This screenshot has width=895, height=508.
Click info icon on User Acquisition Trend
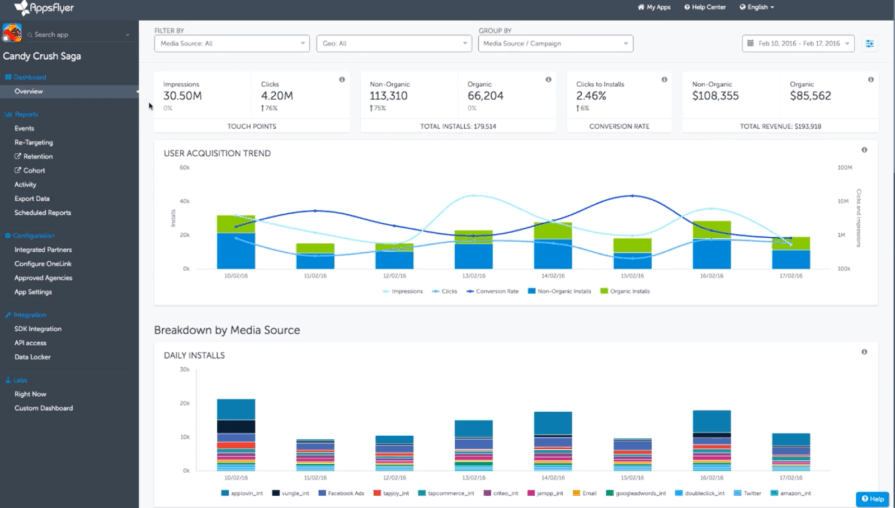coord(864,150)
